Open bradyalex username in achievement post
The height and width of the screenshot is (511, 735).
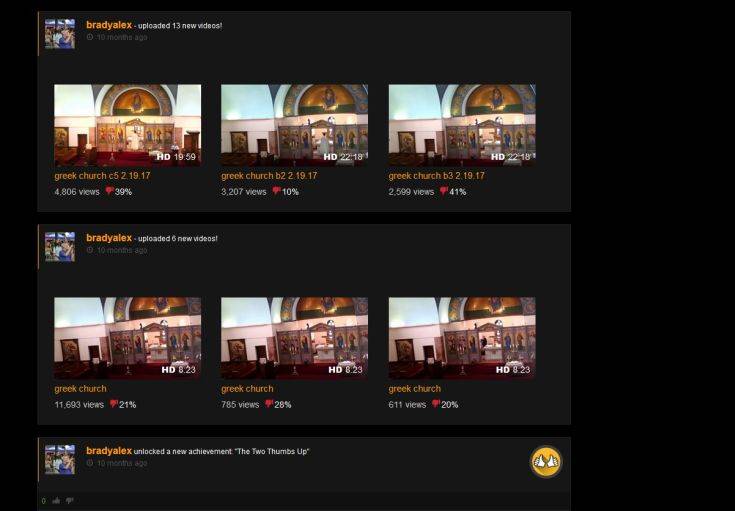tap(109, 451)
